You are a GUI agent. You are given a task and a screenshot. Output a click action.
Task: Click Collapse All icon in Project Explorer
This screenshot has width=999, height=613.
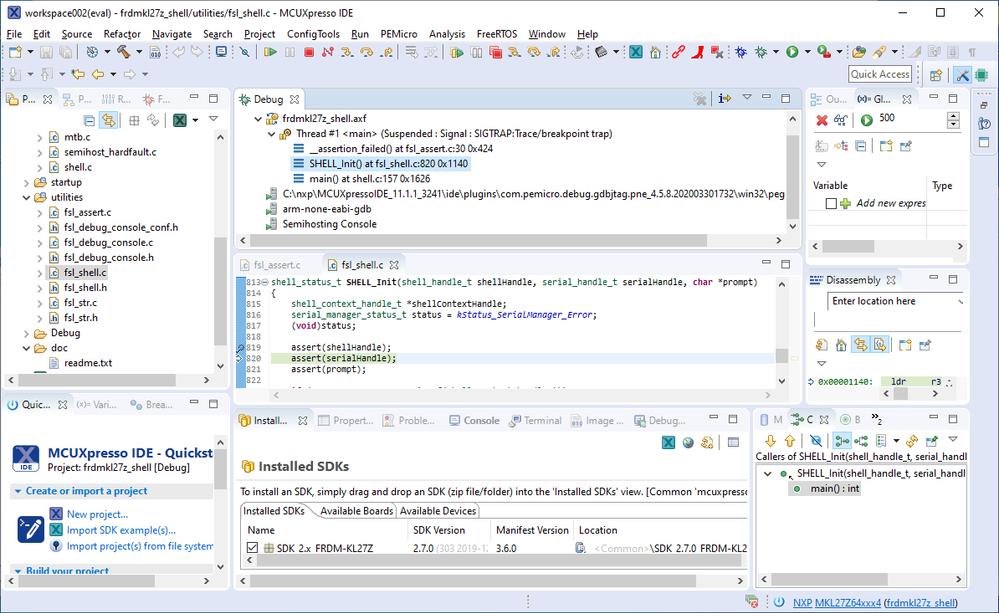coord(89,120)
